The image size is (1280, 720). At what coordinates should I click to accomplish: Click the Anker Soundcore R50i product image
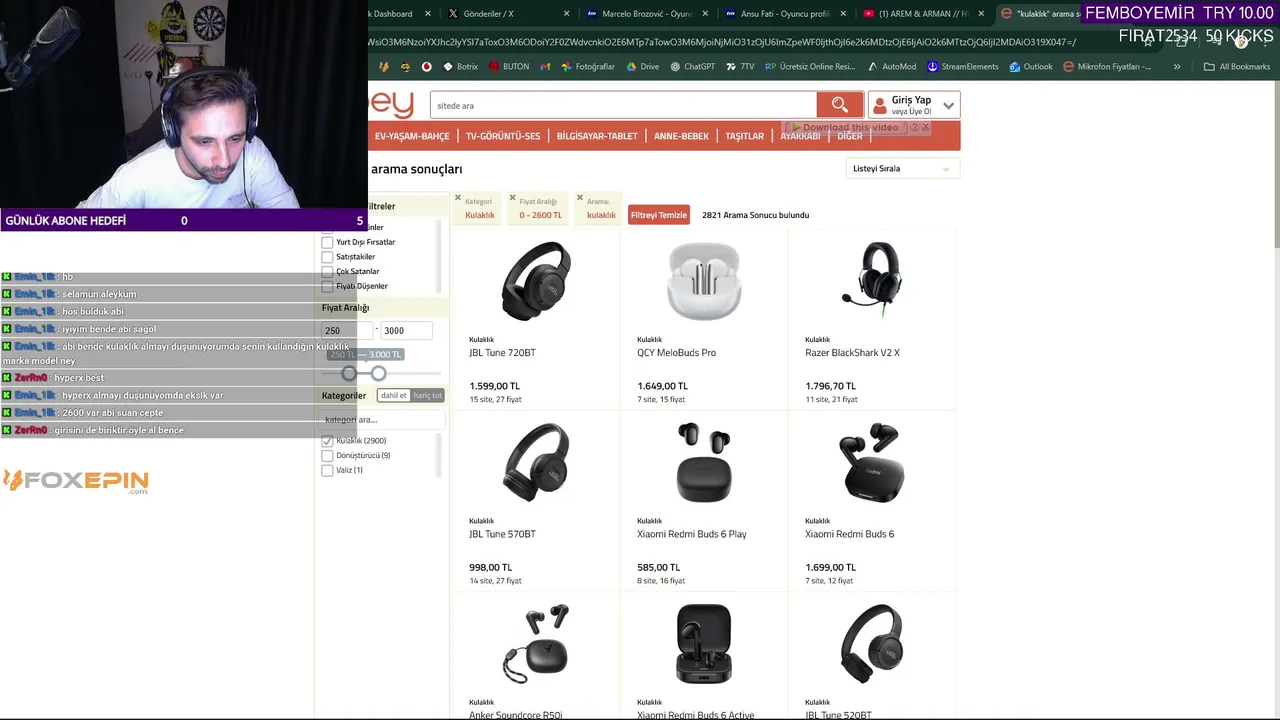(535, 644)
